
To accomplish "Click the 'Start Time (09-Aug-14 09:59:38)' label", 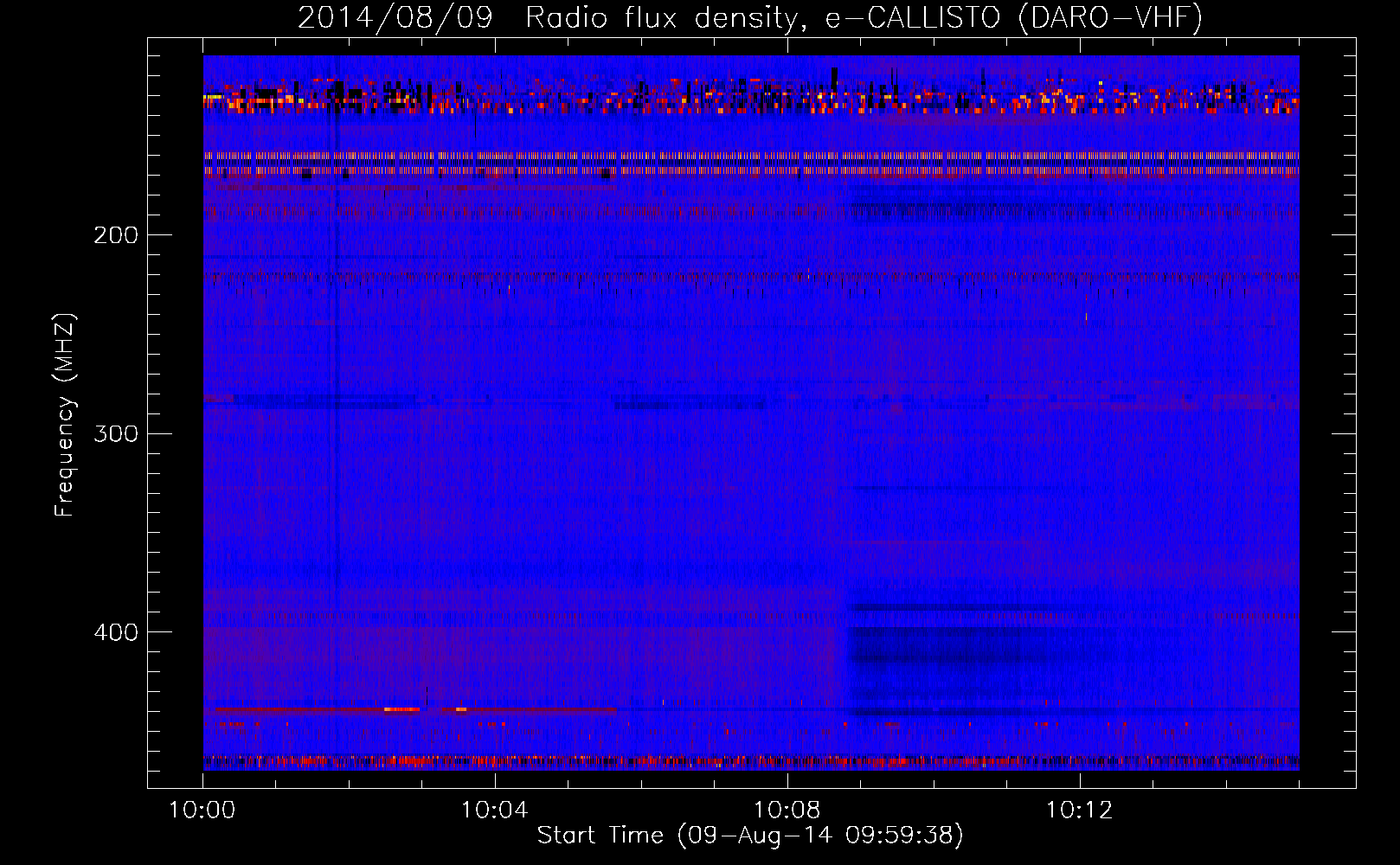I will [750, 836].
